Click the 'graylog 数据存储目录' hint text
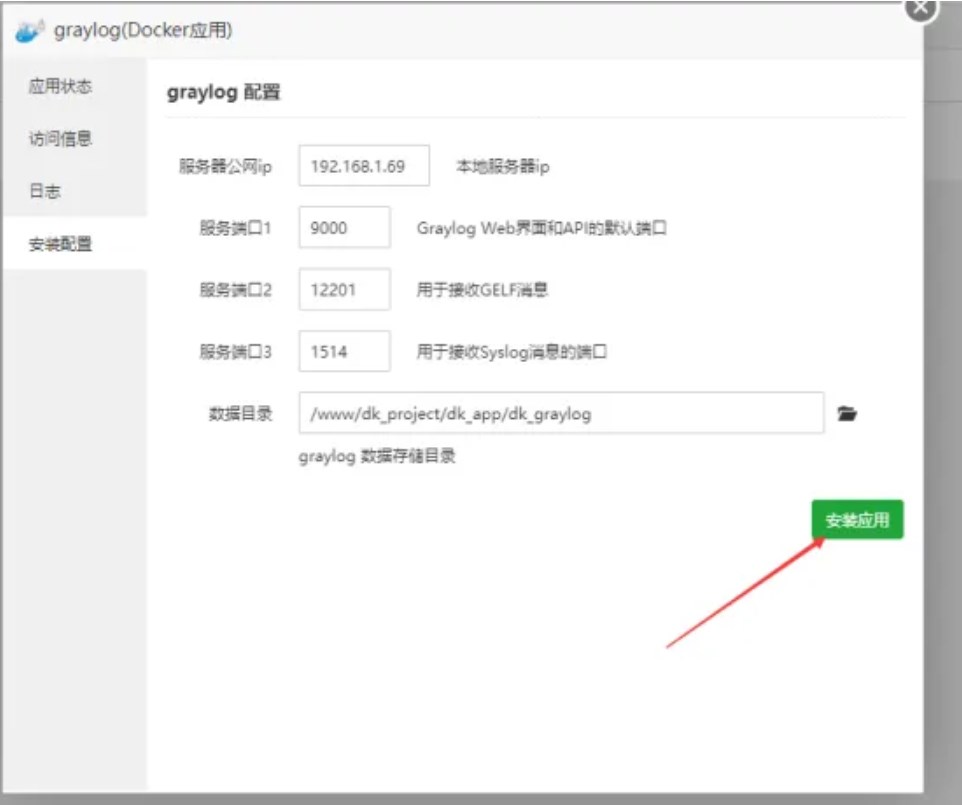 pos(377,457)
